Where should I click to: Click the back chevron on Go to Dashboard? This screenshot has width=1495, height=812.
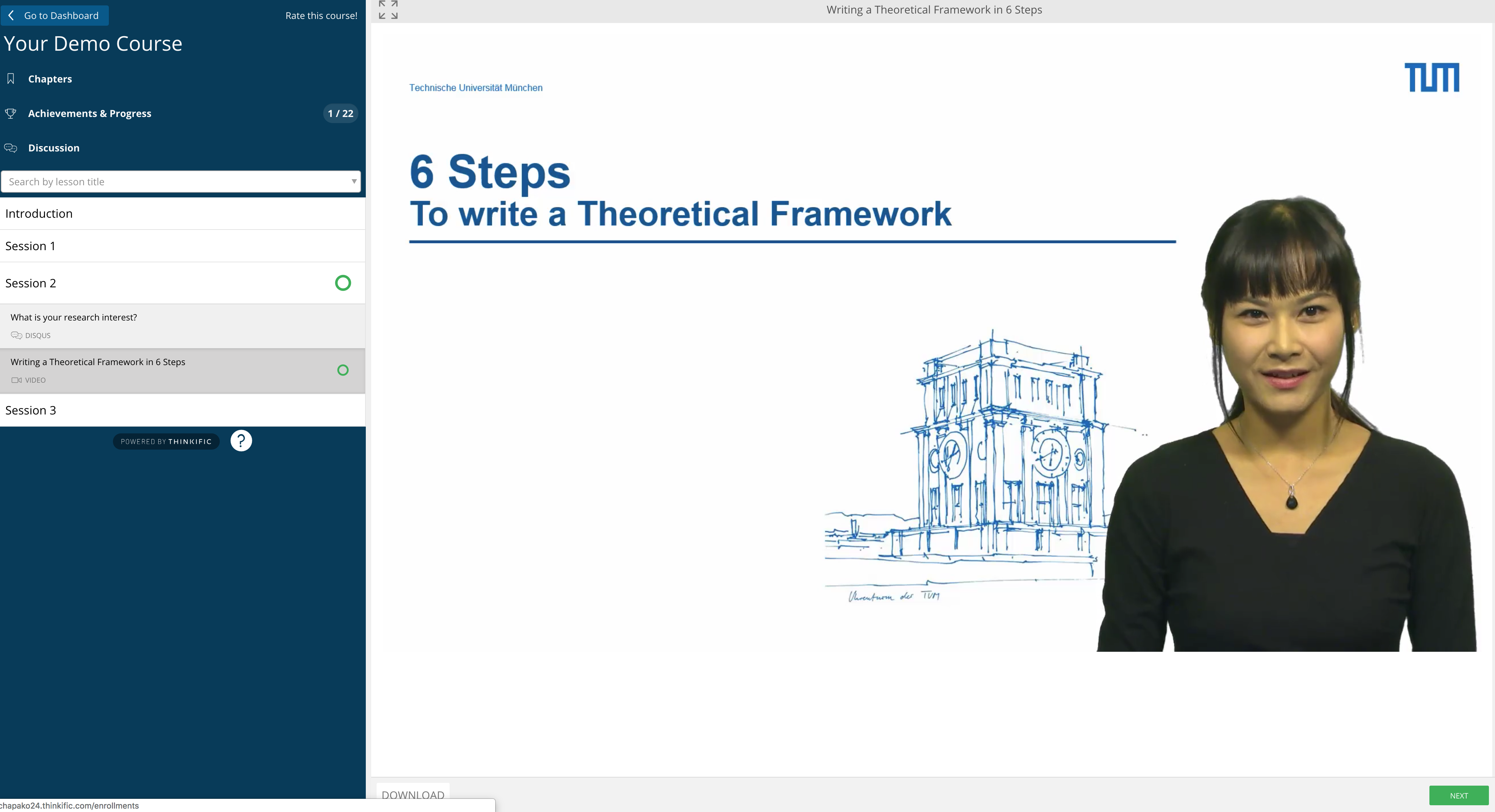coord(11,16)
